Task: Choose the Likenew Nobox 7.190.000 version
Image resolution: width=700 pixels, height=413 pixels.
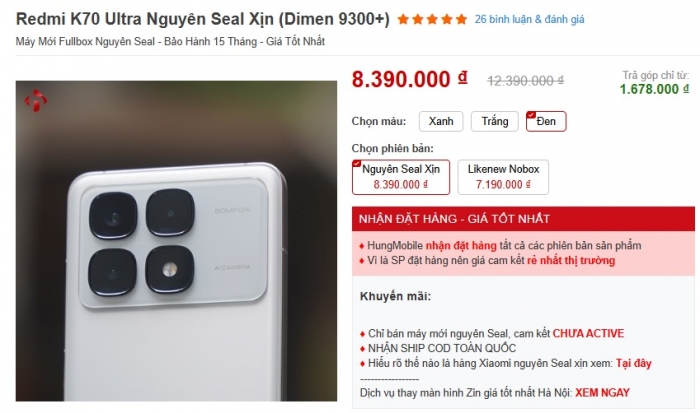Action: 503,177
